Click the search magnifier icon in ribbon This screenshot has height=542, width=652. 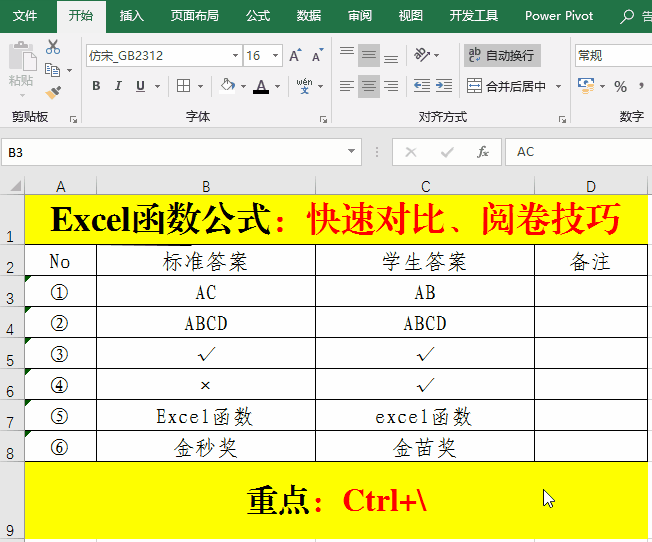tap(626, 17)
